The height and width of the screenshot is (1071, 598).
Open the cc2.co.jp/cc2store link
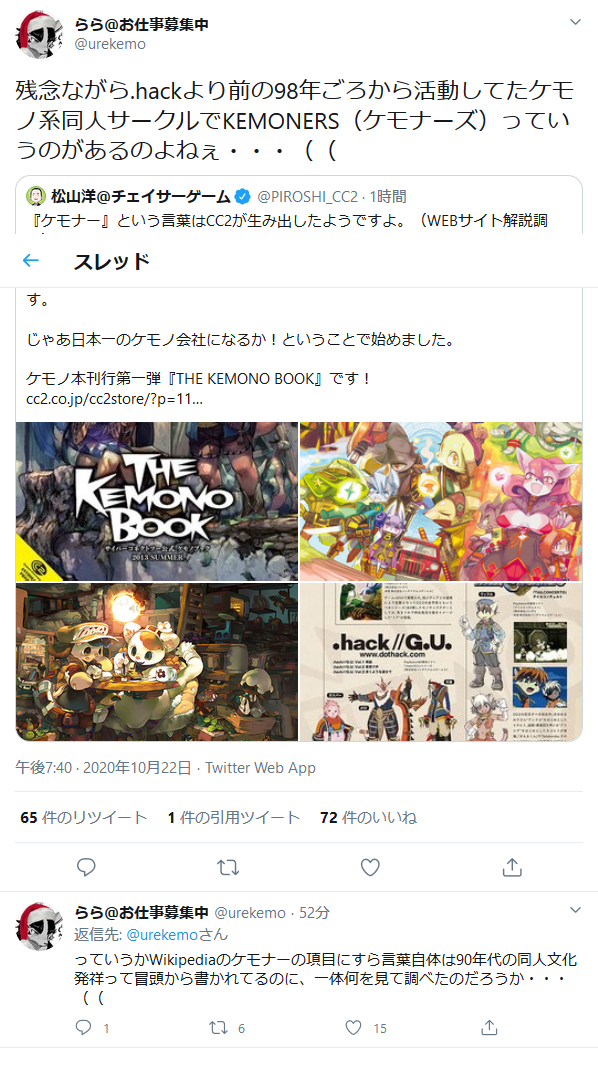pyautogui.click(x=114, y=400)
